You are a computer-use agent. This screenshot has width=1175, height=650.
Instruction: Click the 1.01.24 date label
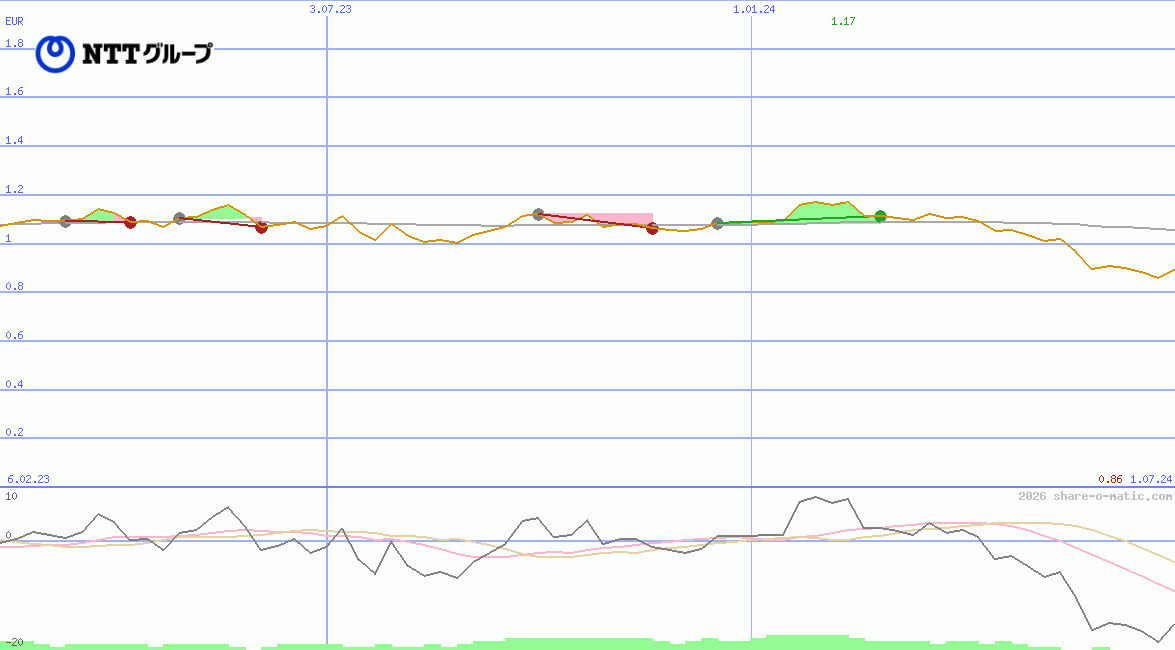click(754, 9)
